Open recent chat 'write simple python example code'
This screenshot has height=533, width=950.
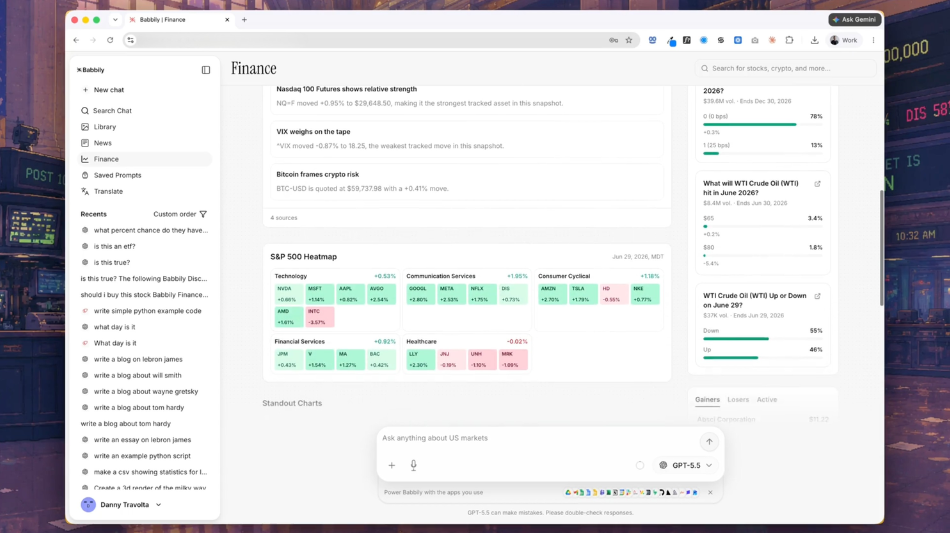pyautogui.click(x=147, y=311)
